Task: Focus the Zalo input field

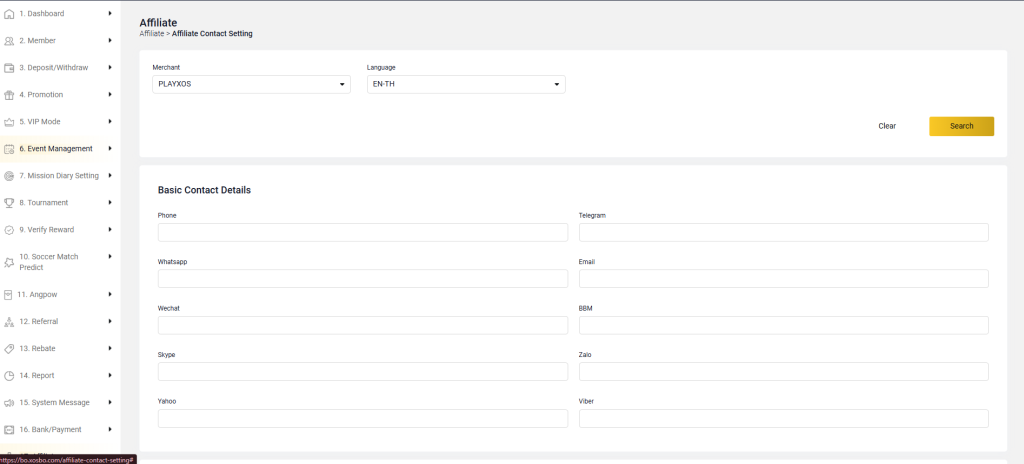Action: 784,372
